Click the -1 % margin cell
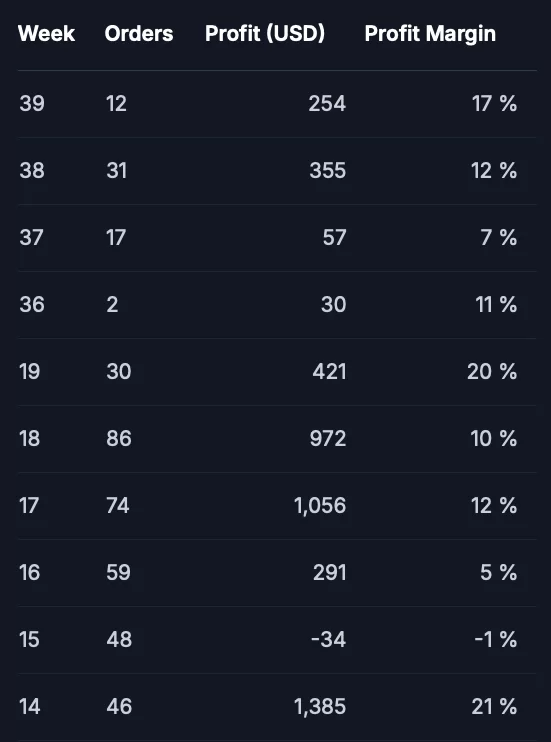551x742 pixels. (496, 640)
